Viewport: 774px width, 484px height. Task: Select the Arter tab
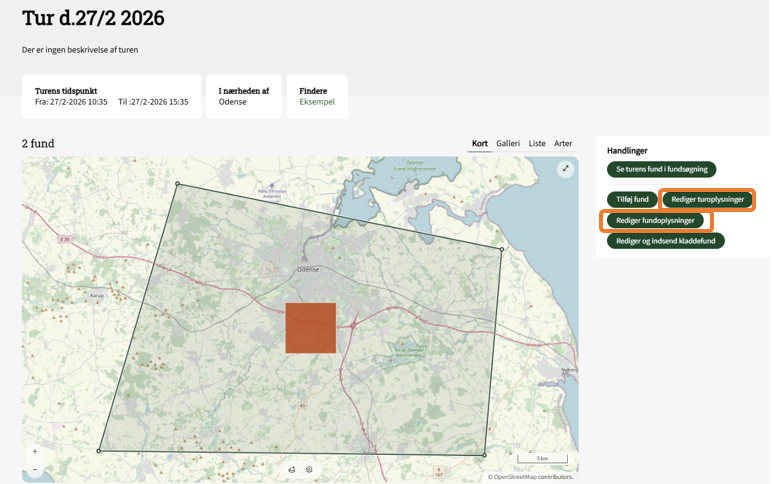[x=563, y=143]
